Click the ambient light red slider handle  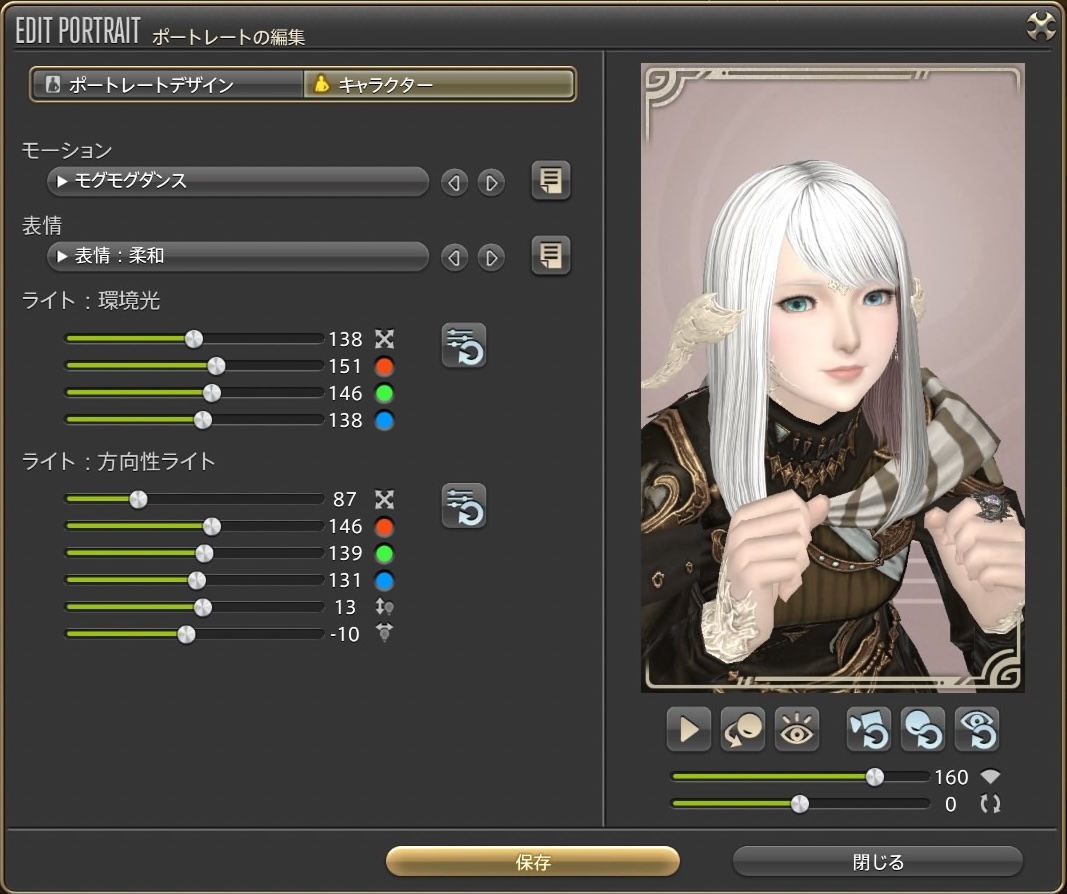click(x=215, y=366)
